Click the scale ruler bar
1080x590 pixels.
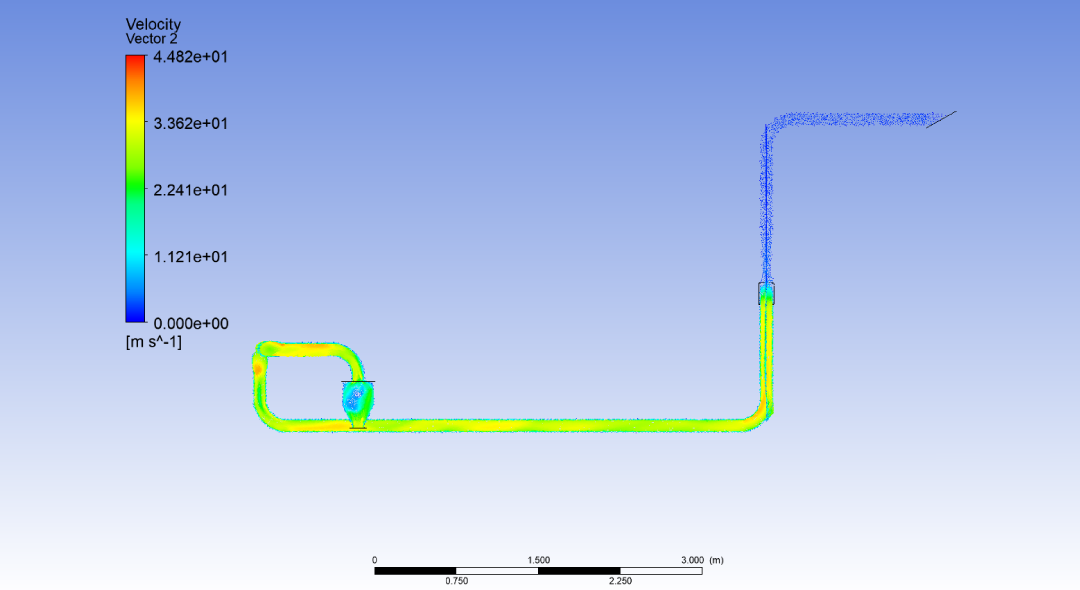[538, 571]
